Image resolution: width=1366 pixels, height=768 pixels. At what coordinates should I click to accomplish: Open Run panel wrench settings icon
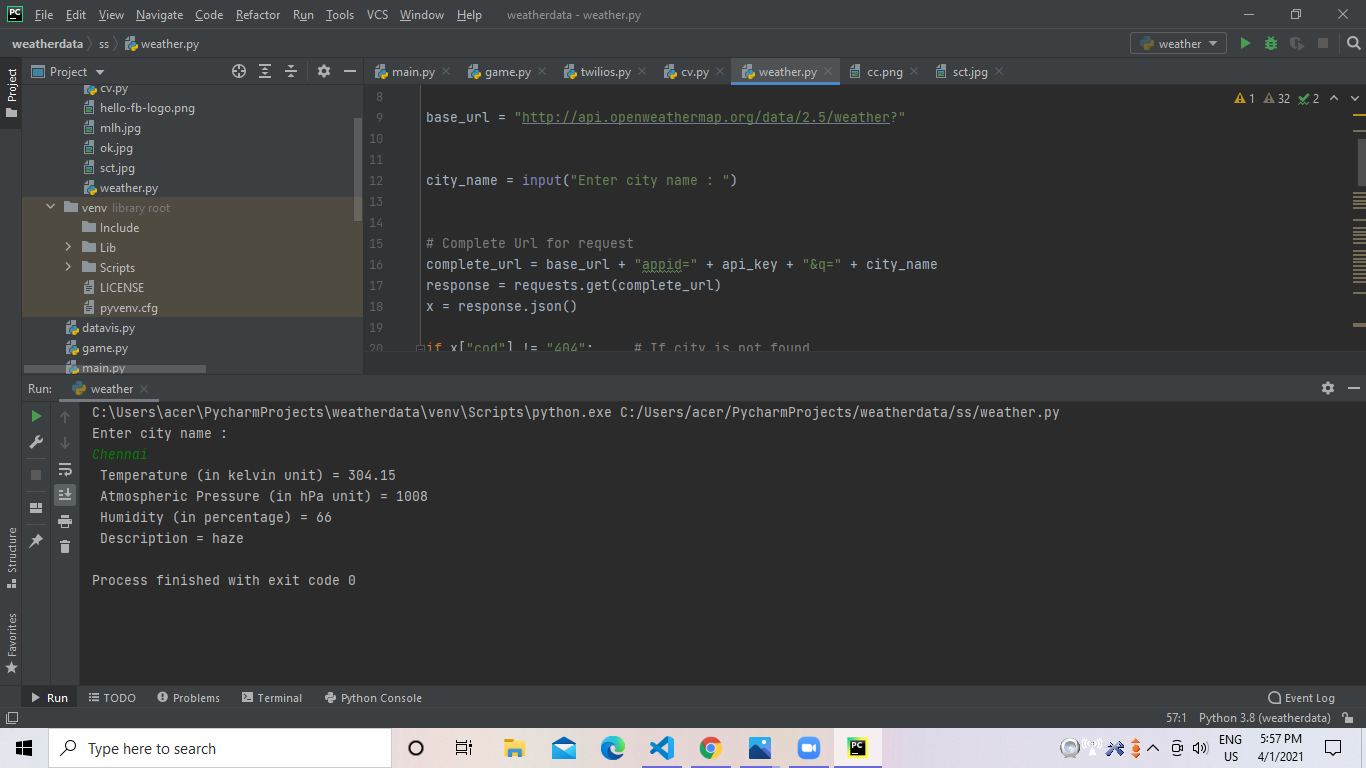click(x=37, y=442)
